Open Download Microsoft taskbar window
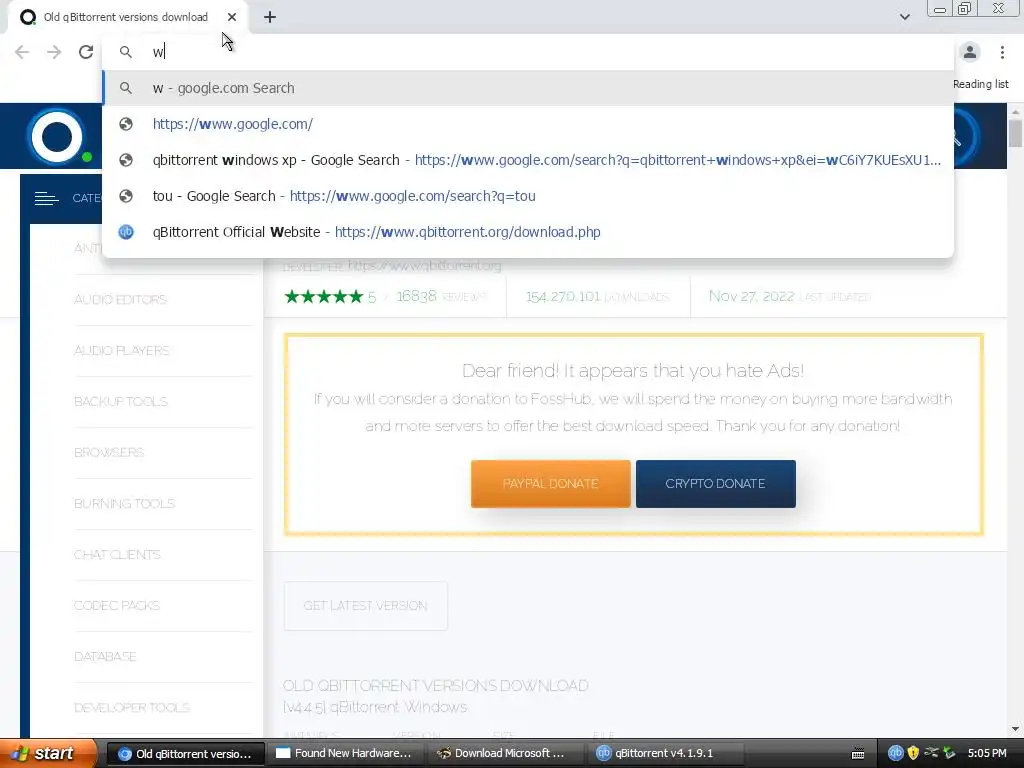1024x768 pixels. pyautogui.click(x=505, y=754)
